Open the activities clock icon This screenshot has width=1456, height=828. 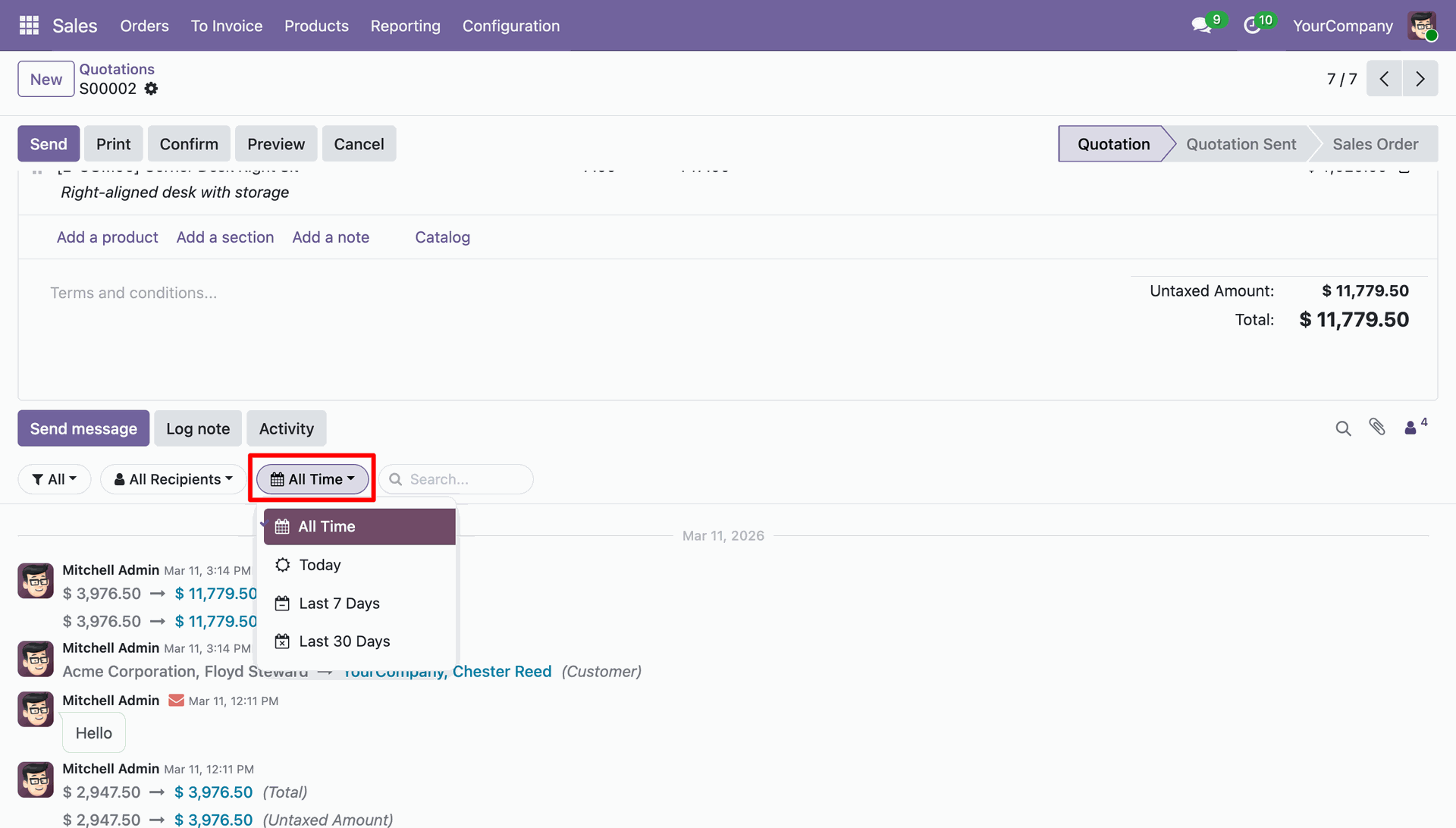(1252, 25)
